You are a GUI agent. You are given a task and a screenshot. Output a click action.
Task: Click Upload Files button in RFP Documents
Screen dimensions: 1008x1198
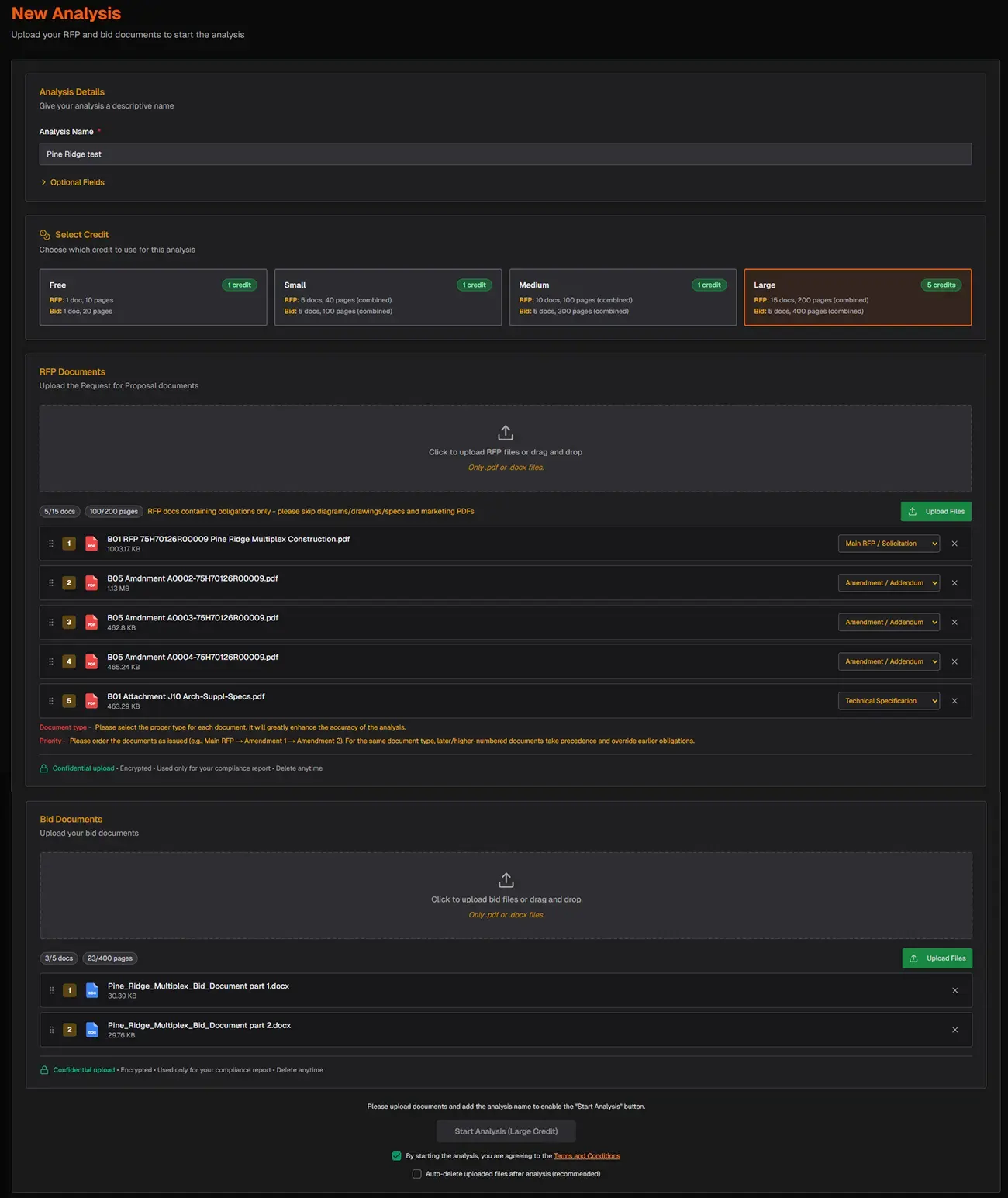(x=936, y=512)
